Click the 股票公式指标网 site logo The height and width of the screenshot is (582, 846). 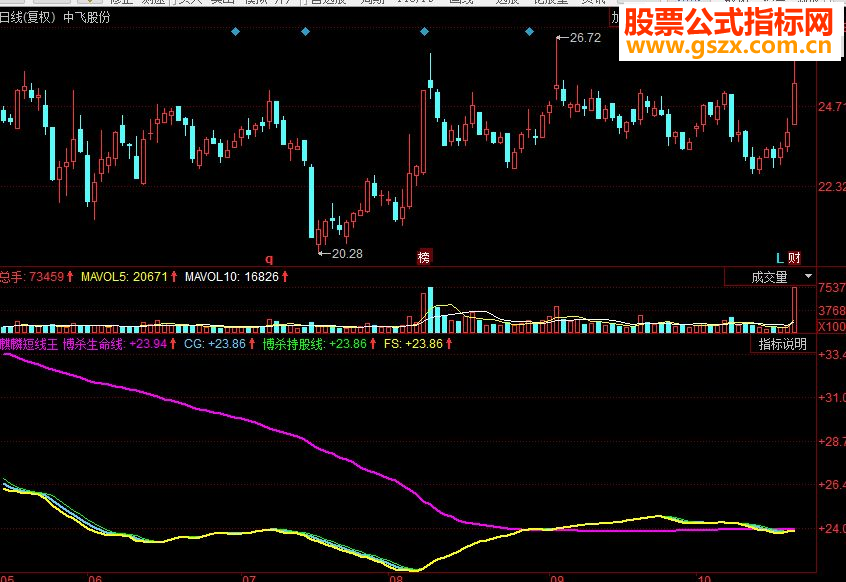pos(724,20)
